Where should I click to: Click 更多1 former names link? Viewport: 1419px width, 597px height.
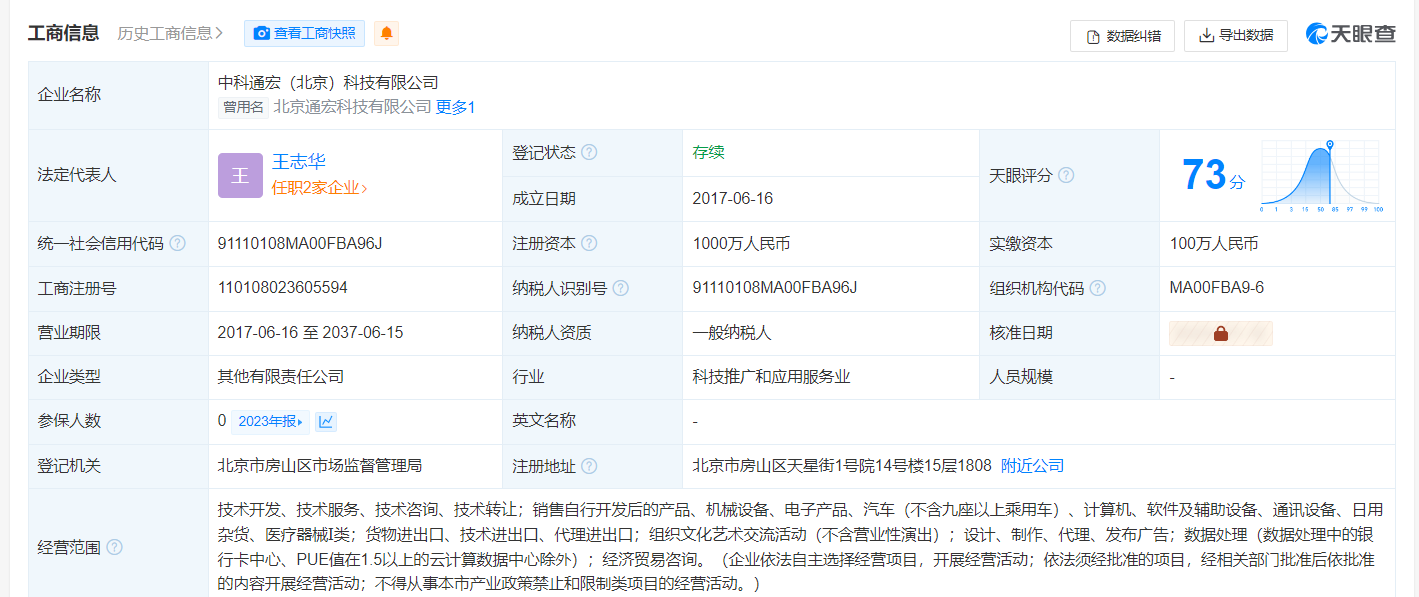455,107
